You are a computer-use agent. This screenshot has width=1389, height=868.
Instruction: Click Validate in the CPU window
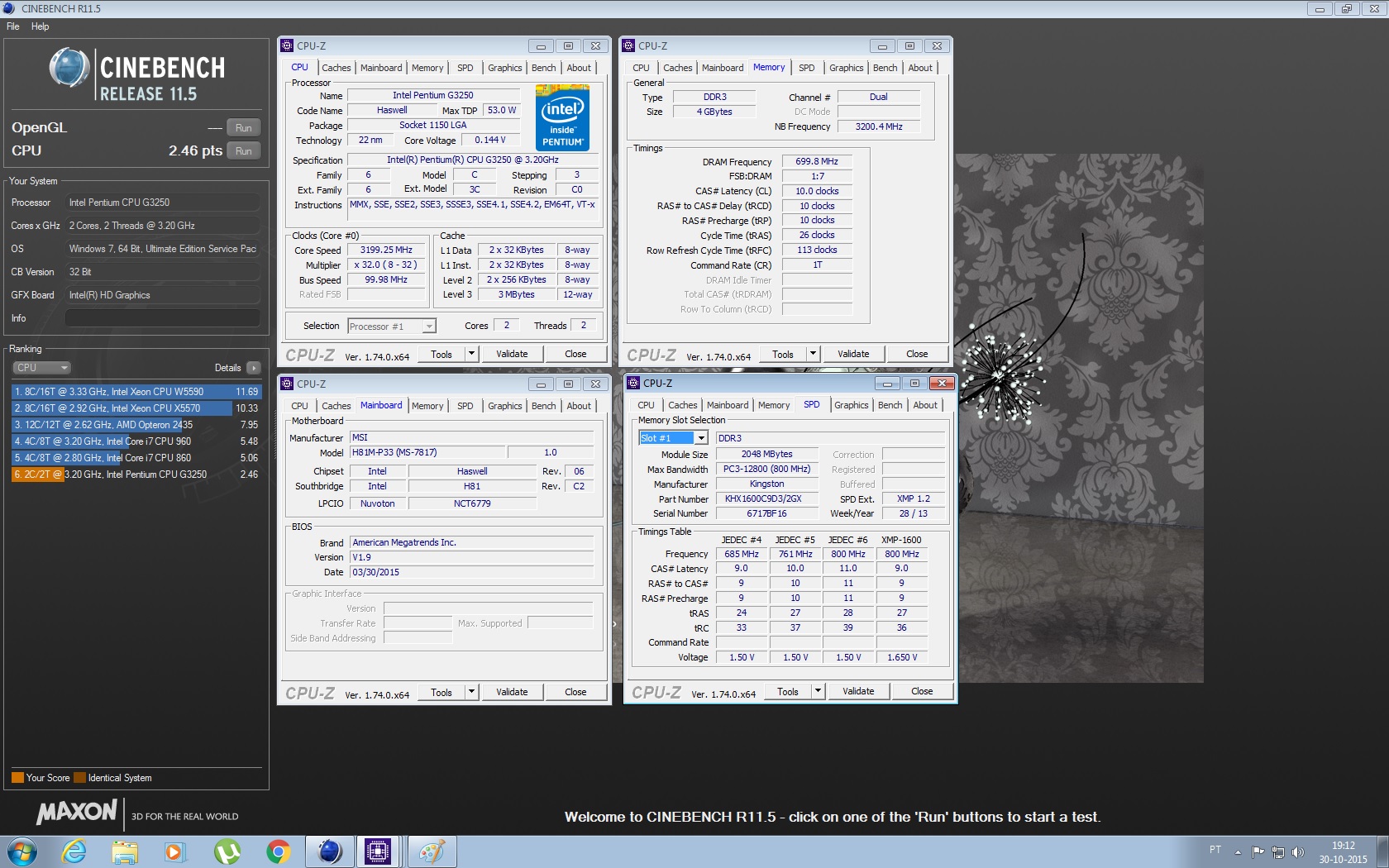[512, 354]
